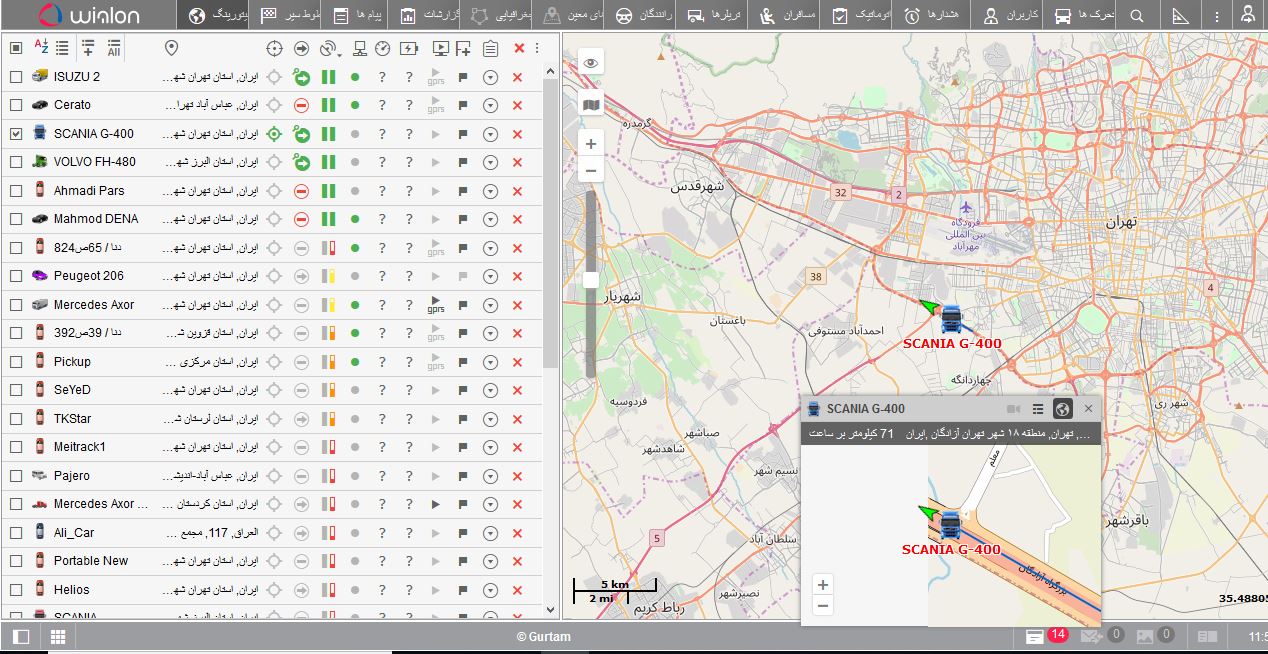Click the search magnifier in top bar
This screenshot has width=1268, height=654.
tap(1136, 16)
